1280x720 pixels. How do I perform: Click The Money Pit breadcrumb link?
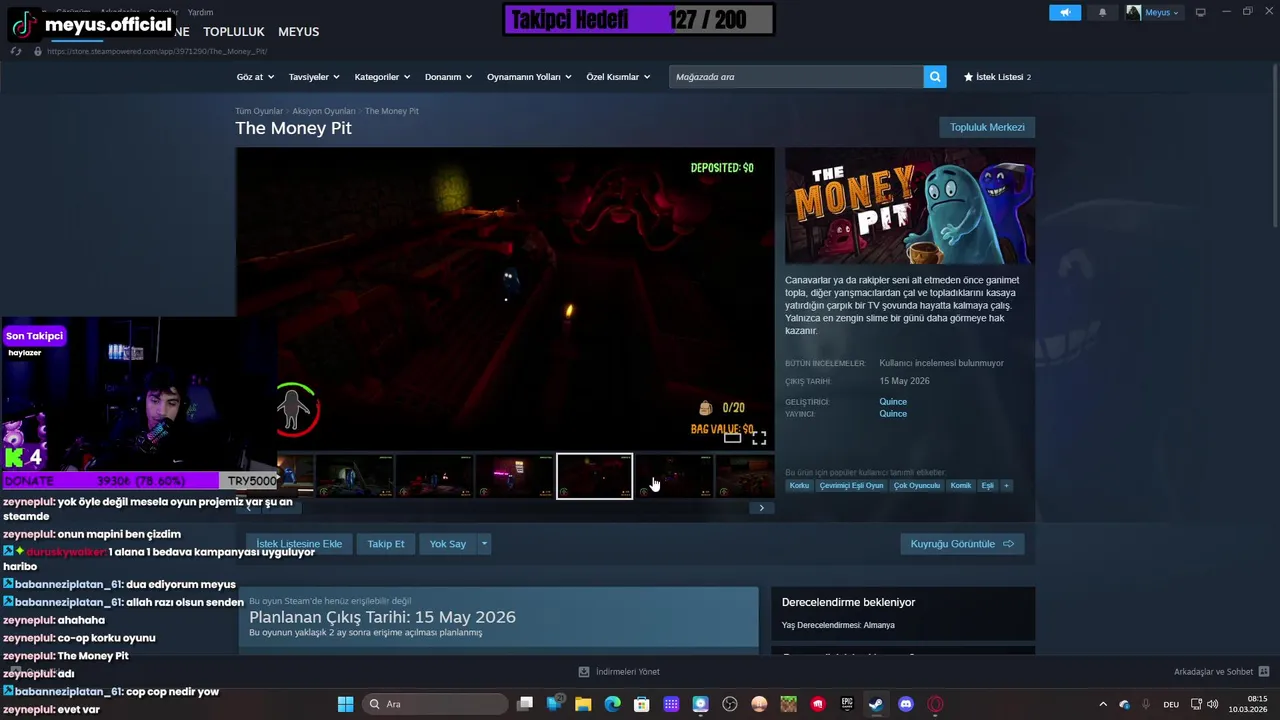(x=392, y=111)
